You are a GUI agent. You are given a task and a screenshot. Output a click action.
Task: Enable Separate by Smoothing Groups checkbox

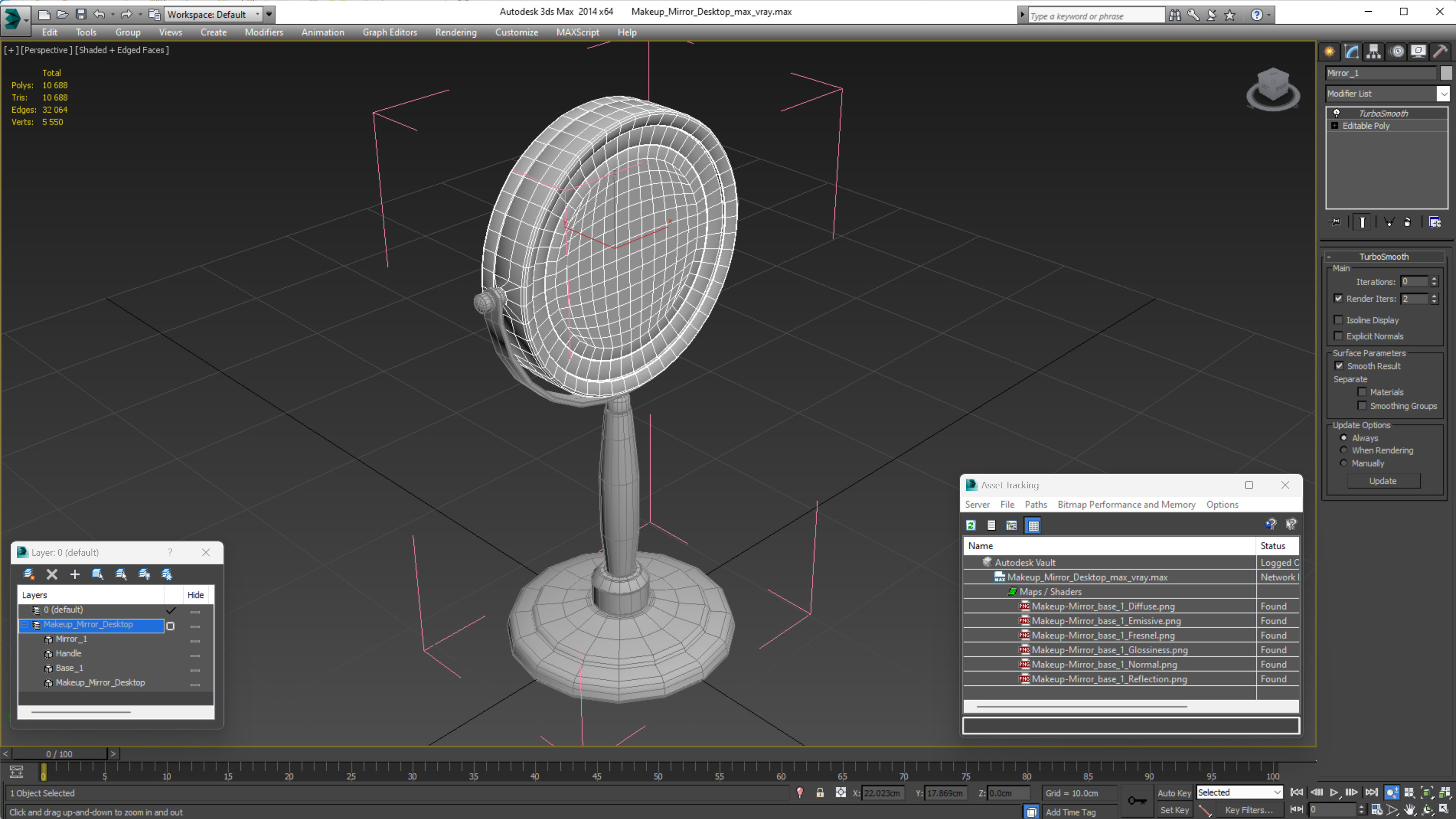(1362, 406)
